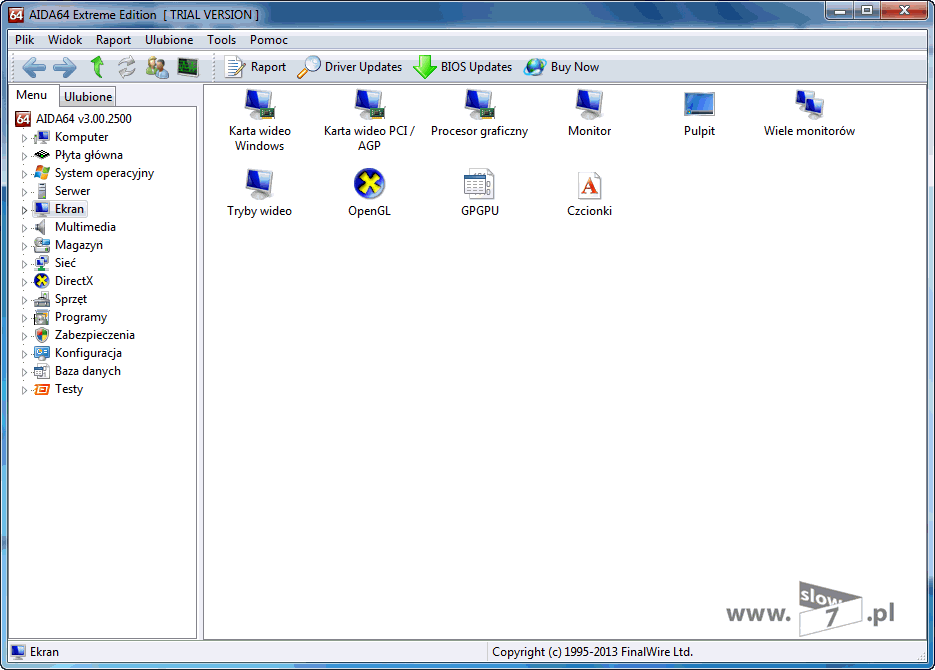Expand the Programy tree node
Image resolution: width=935 pixels, height=670 pixels.
pos(24,318)
